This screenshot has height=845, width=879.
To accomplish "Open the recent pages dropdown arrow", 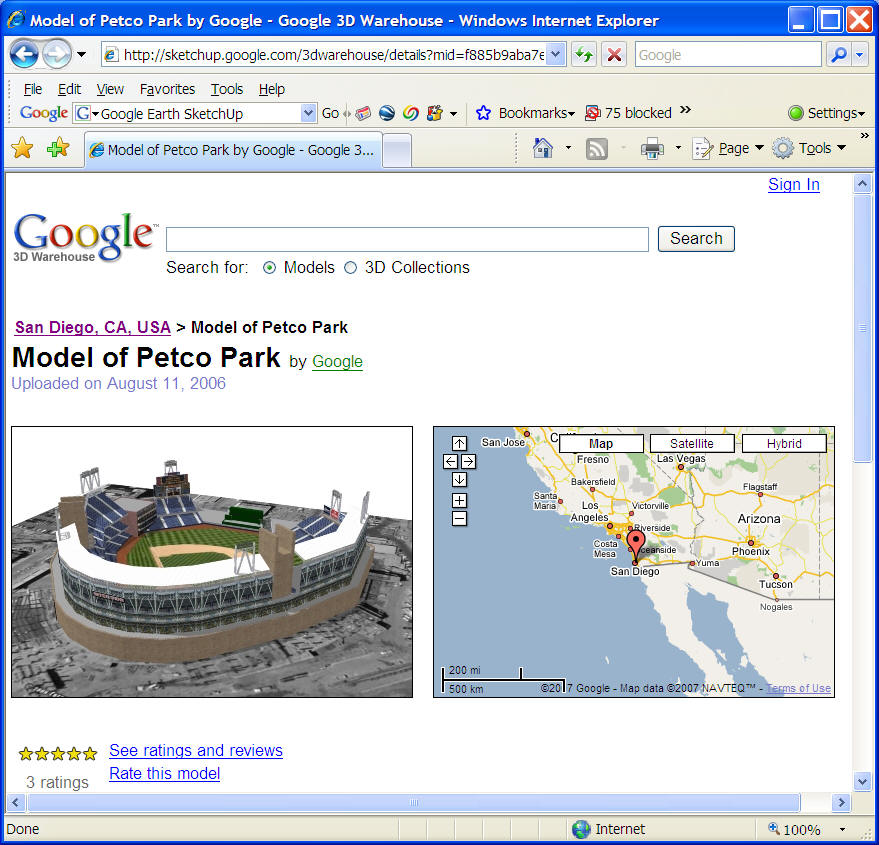I will point(82,54).
